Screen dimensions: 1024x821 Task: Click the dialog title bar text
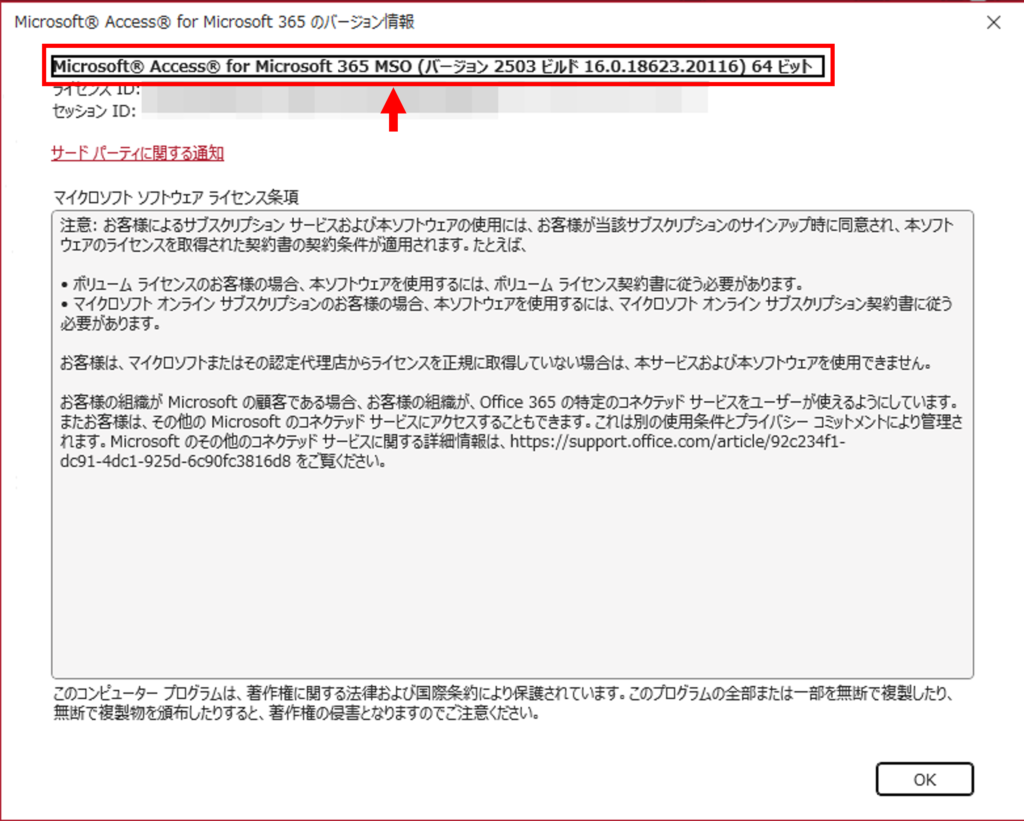coord(214,21)
